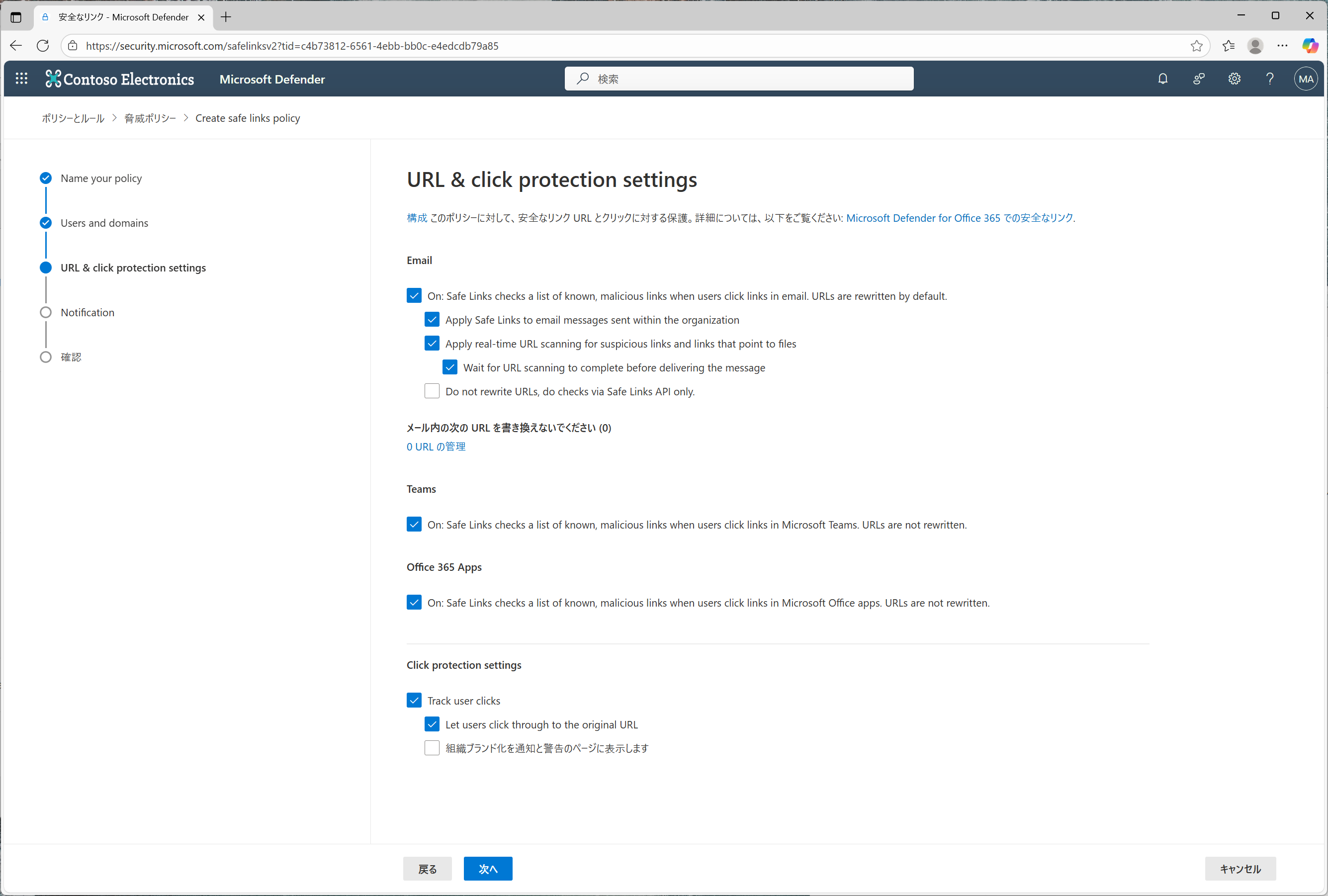This screenshot has width=1328, height=896.
Task: Open the settings gear in Defender header
Action: click(1235, 79)
